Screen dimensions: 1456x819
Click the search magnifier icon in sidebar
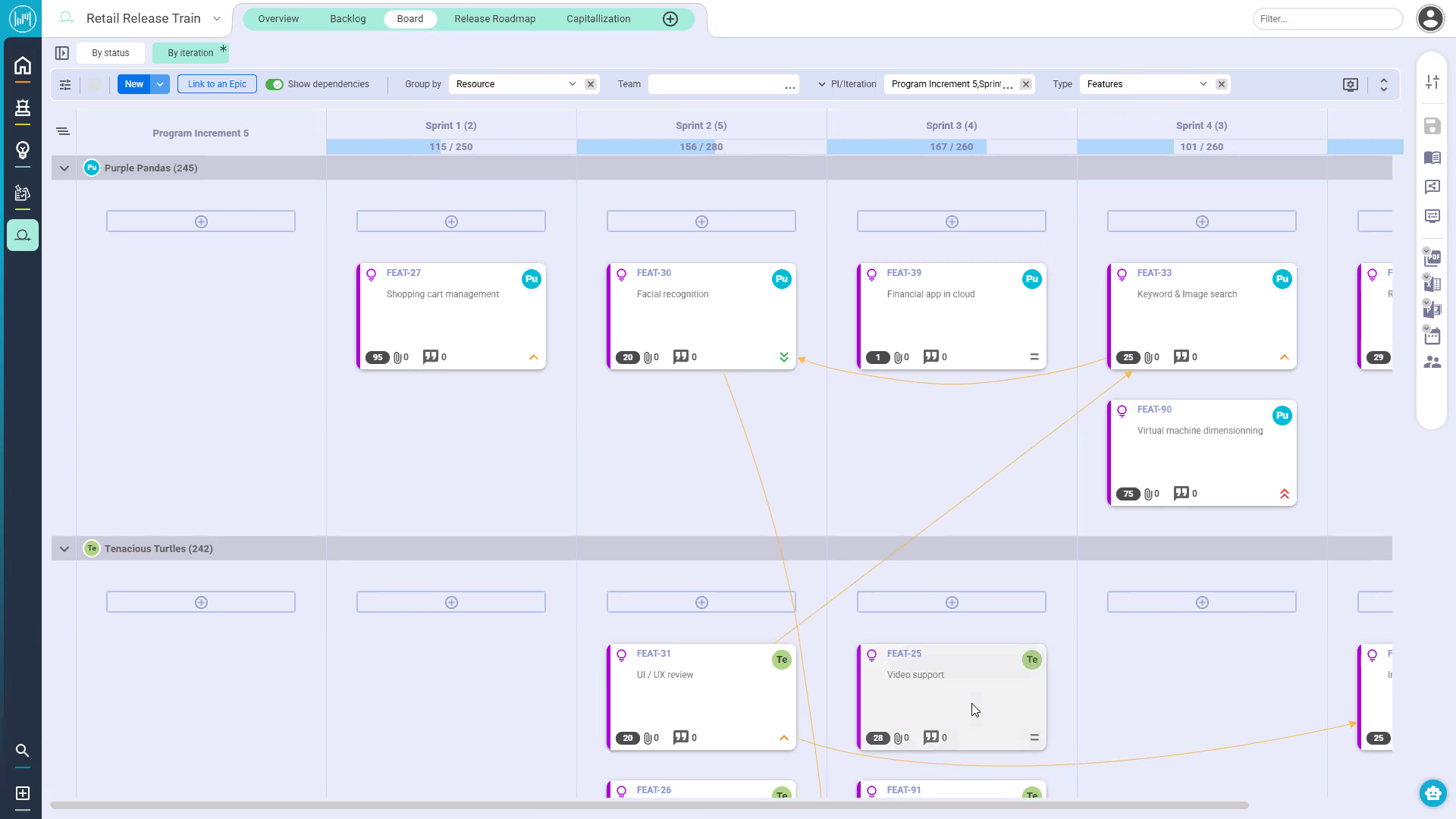pyautogui.click(x=23, y=751)
